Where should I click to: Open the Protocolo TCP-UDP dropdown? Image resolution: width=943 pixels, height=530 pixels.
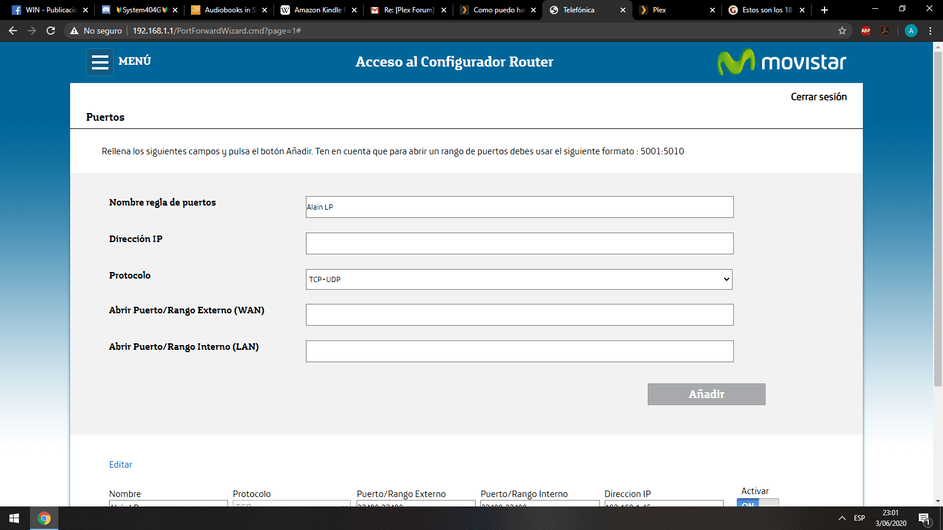point(519,279)
